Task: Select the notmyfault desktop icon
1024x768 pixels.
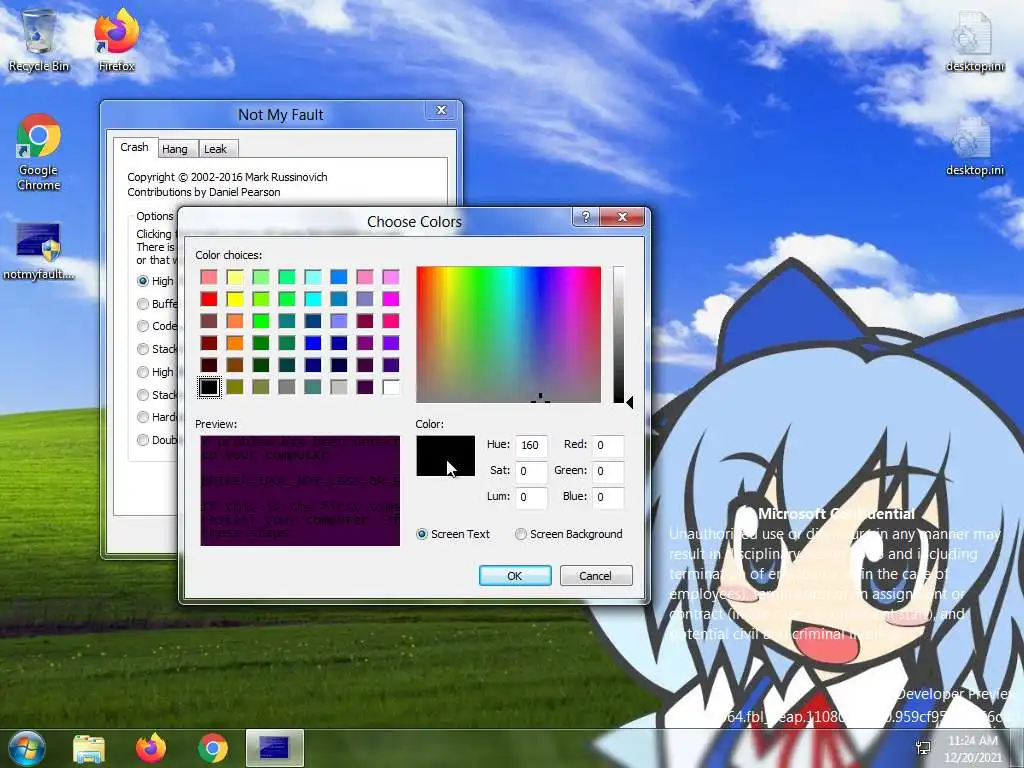Action: (39, 251)
